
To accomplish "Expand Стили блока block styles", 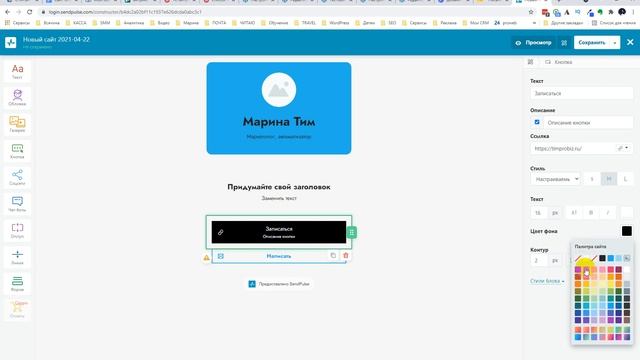I will click(x=547, y=281).
